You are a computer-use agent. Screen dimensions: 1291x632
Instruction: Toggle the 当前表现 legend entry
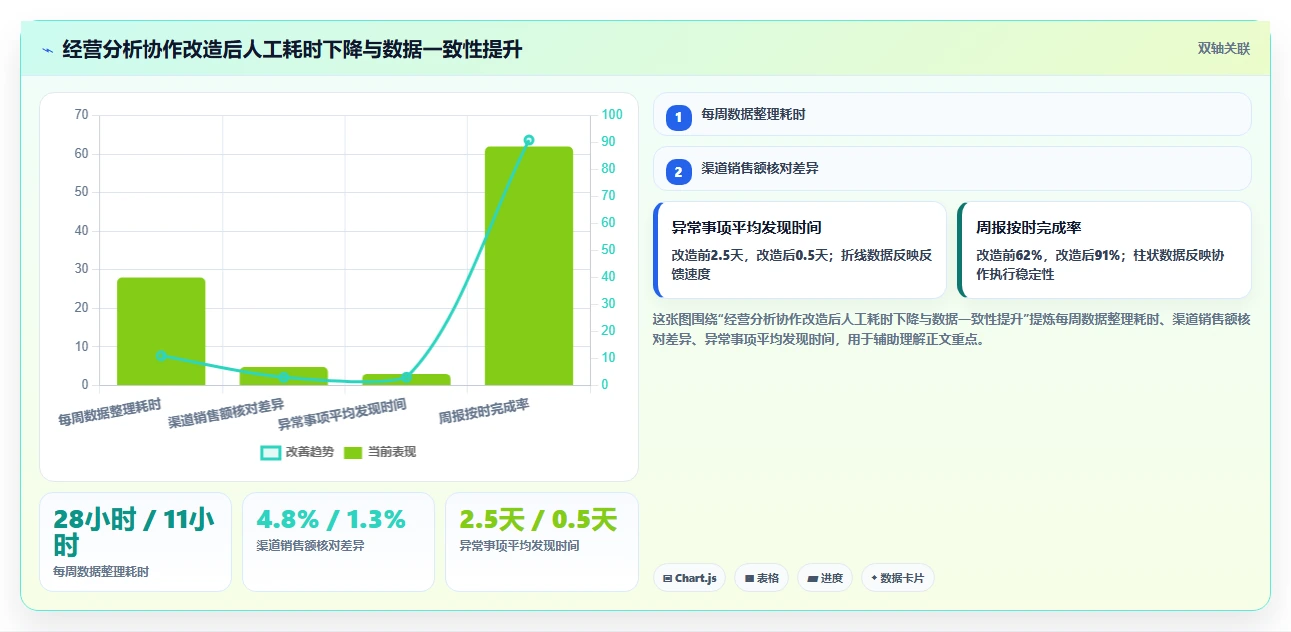[380, 452]
